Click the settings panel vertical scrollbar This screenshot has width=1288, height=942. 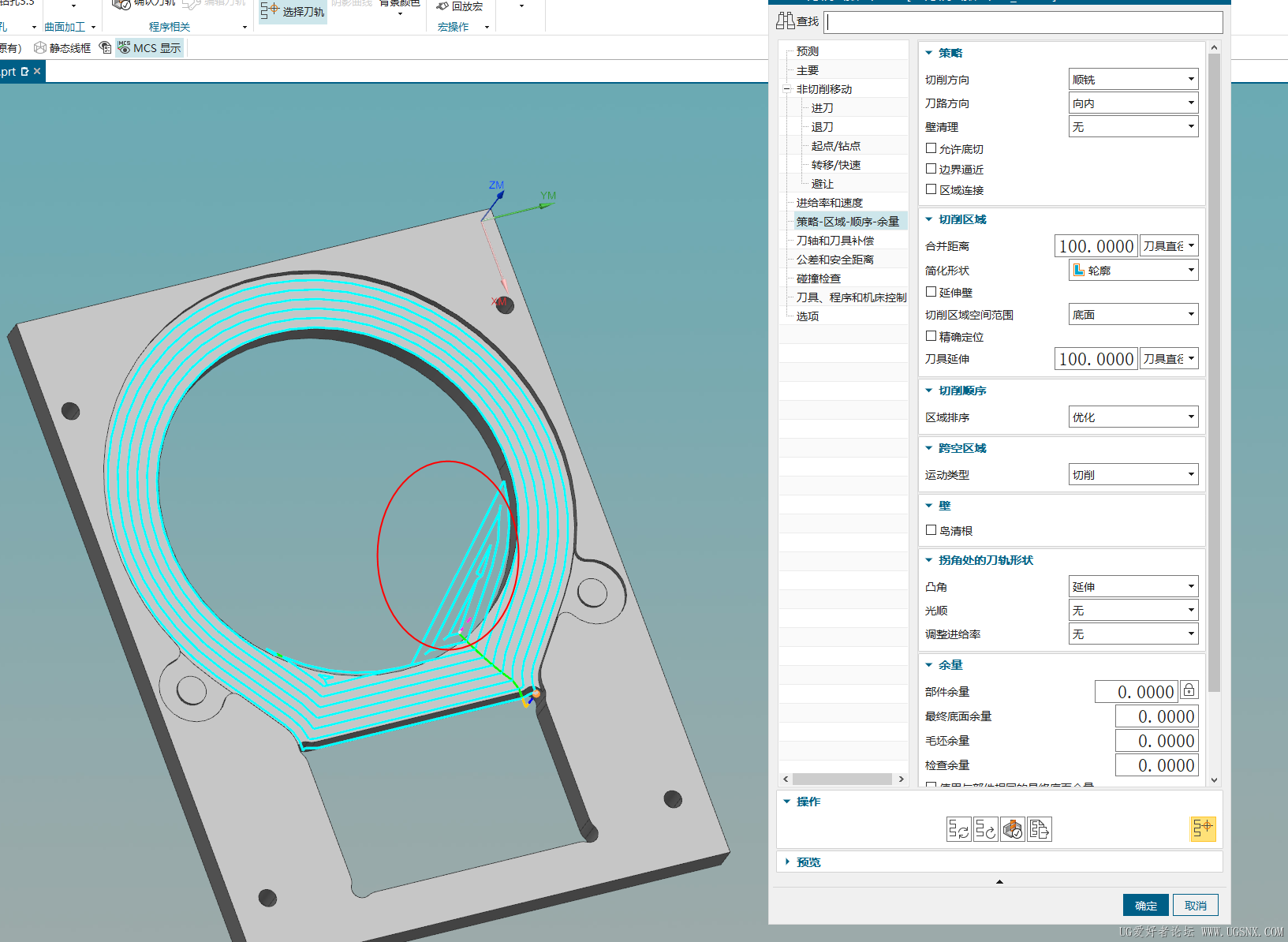click(x=1214, y=372)
